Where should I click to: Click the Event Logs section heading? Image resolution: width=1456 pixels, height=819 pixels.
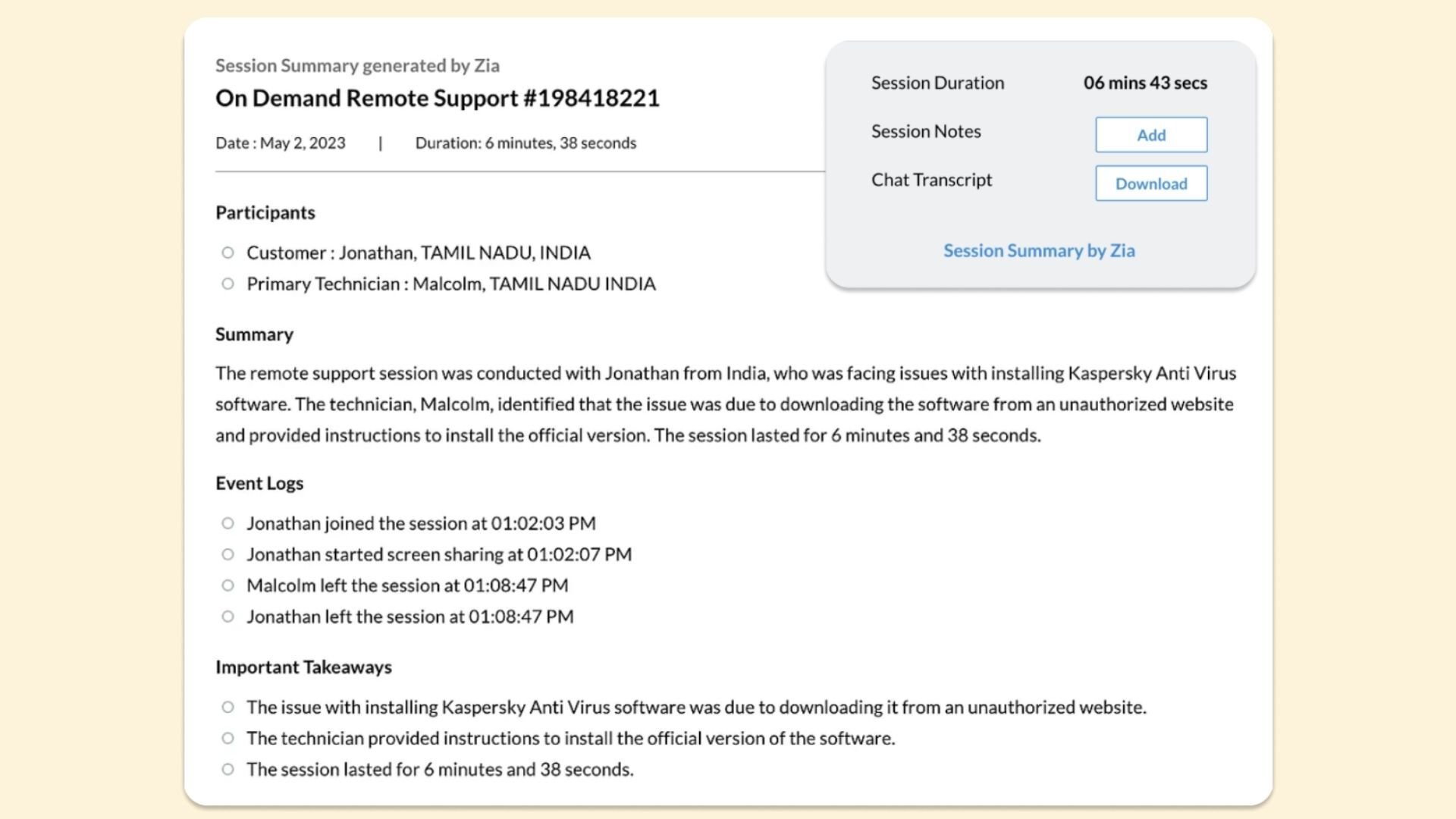pos(259,484)
